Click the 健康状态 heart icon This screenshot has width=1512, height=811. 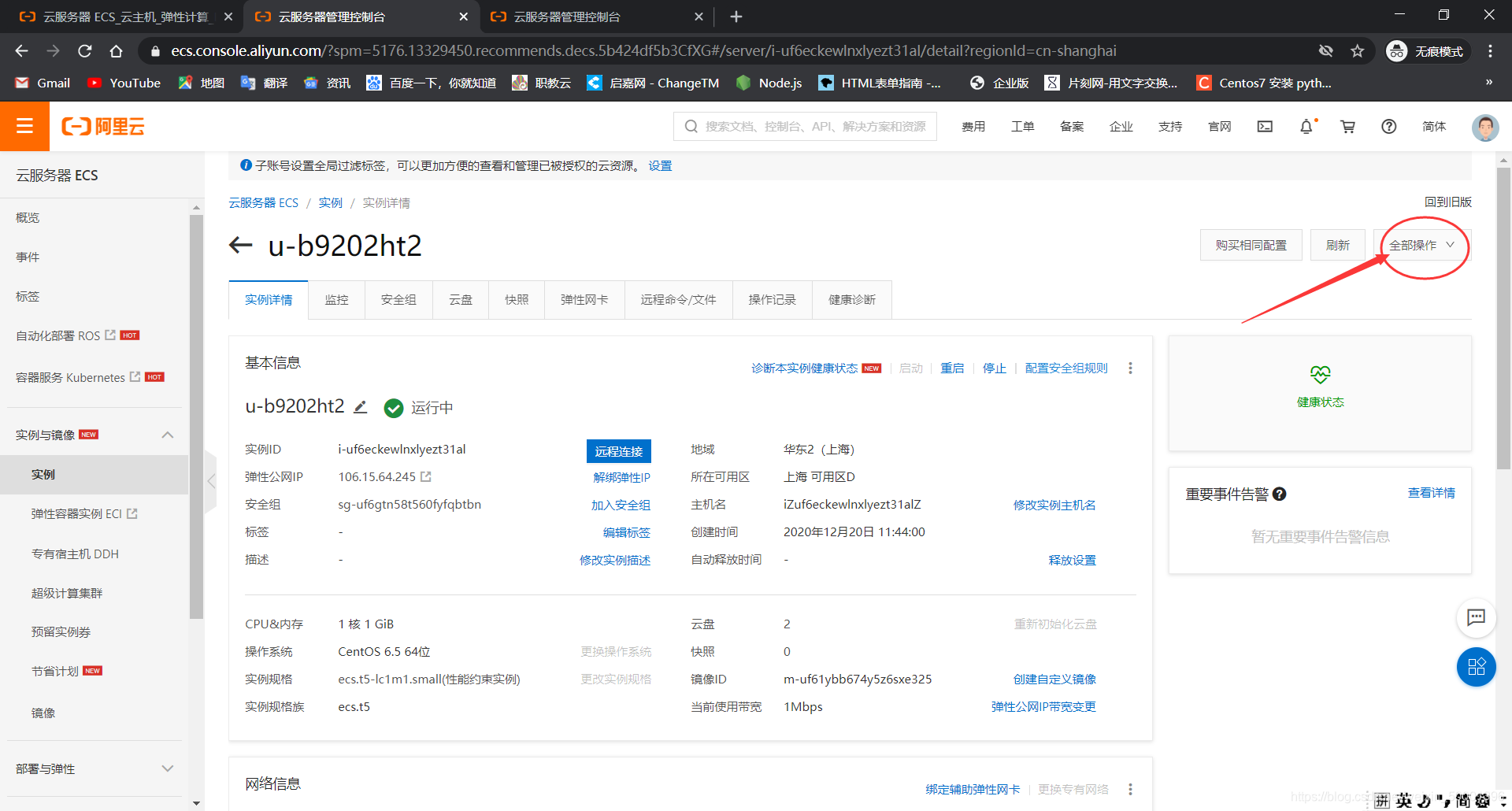coord(1319,375)
